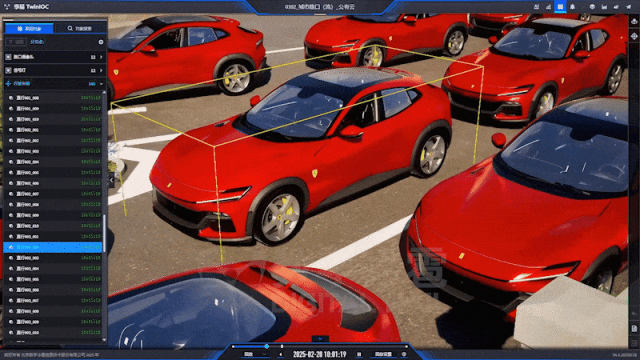
Task: Open list settings round icon in panel
Action: (x=101, y=42)
